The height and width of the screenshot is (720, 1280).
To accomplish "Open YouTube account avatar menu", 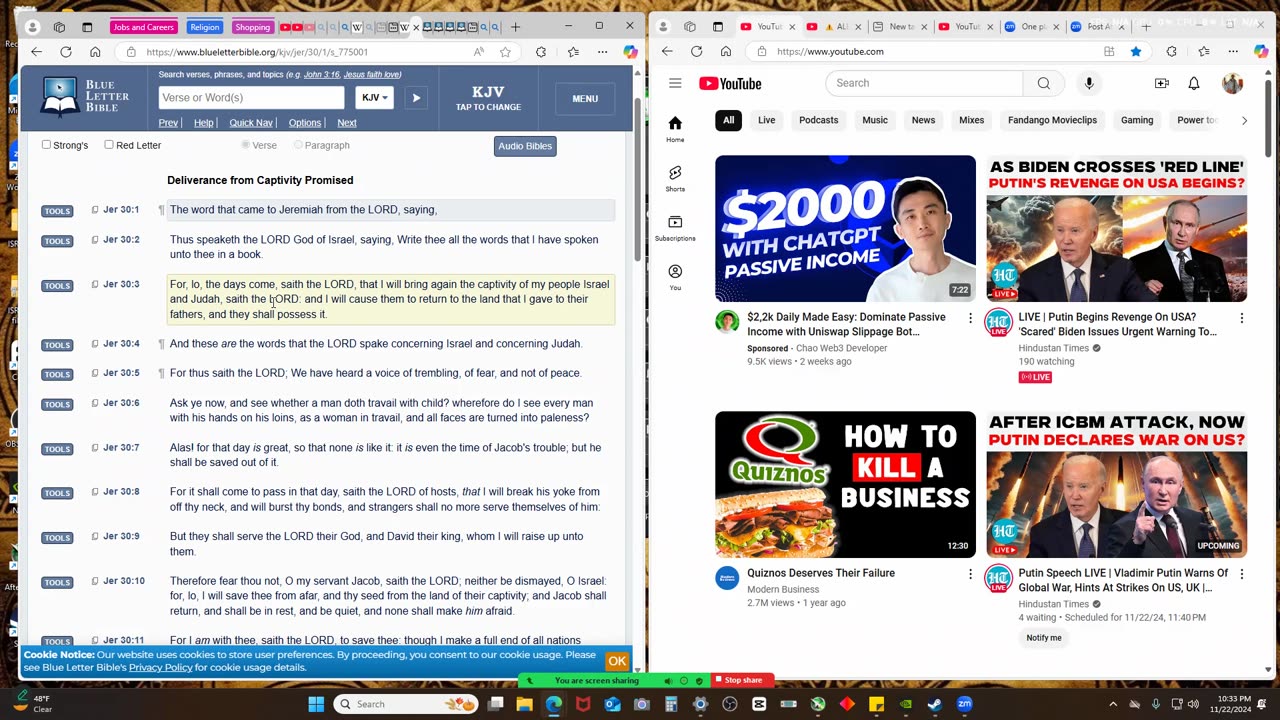I will tap(1232, 83).
